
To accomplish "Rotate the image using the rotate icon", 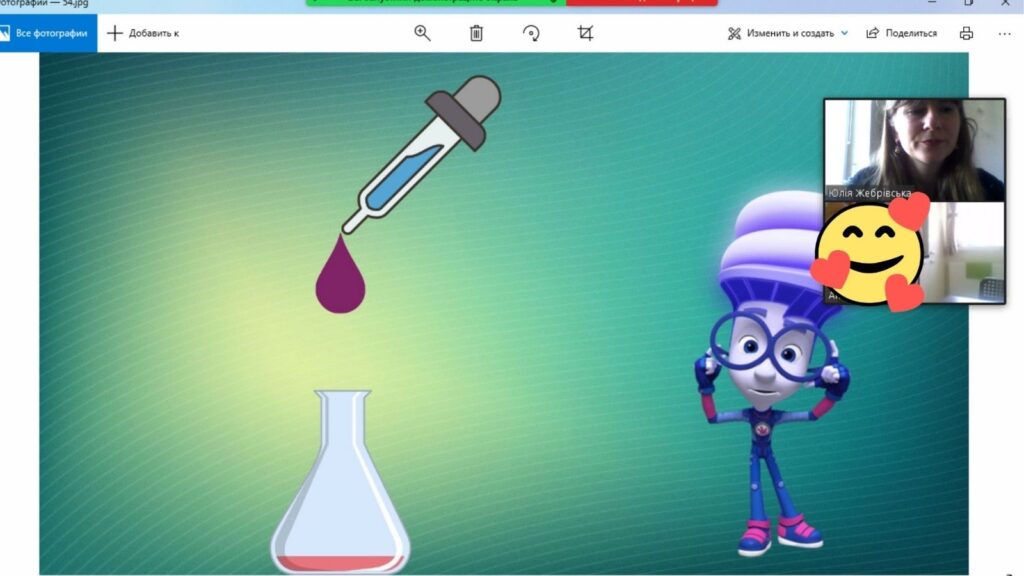I will click(531, 33).
